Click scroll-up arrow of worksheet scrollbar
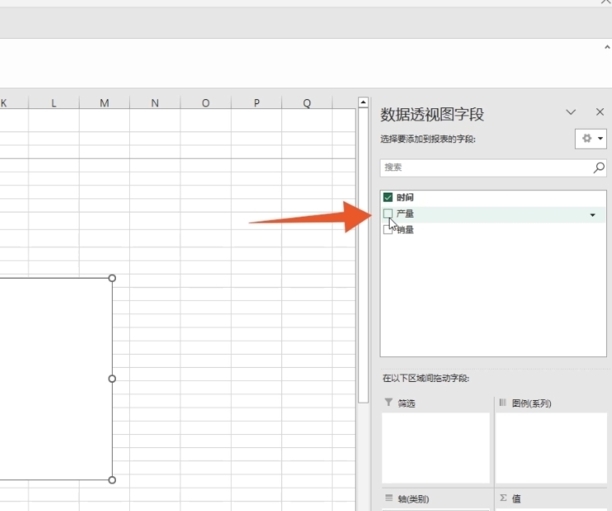This screenshot has height=511, width=612. click(x=363, y=102)
